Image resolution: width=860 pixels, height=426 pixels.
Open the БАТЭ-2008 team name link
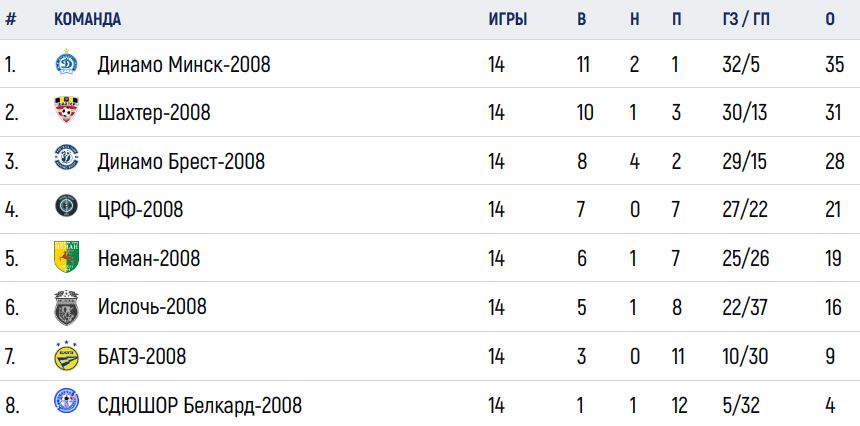(x=142, y=357)
